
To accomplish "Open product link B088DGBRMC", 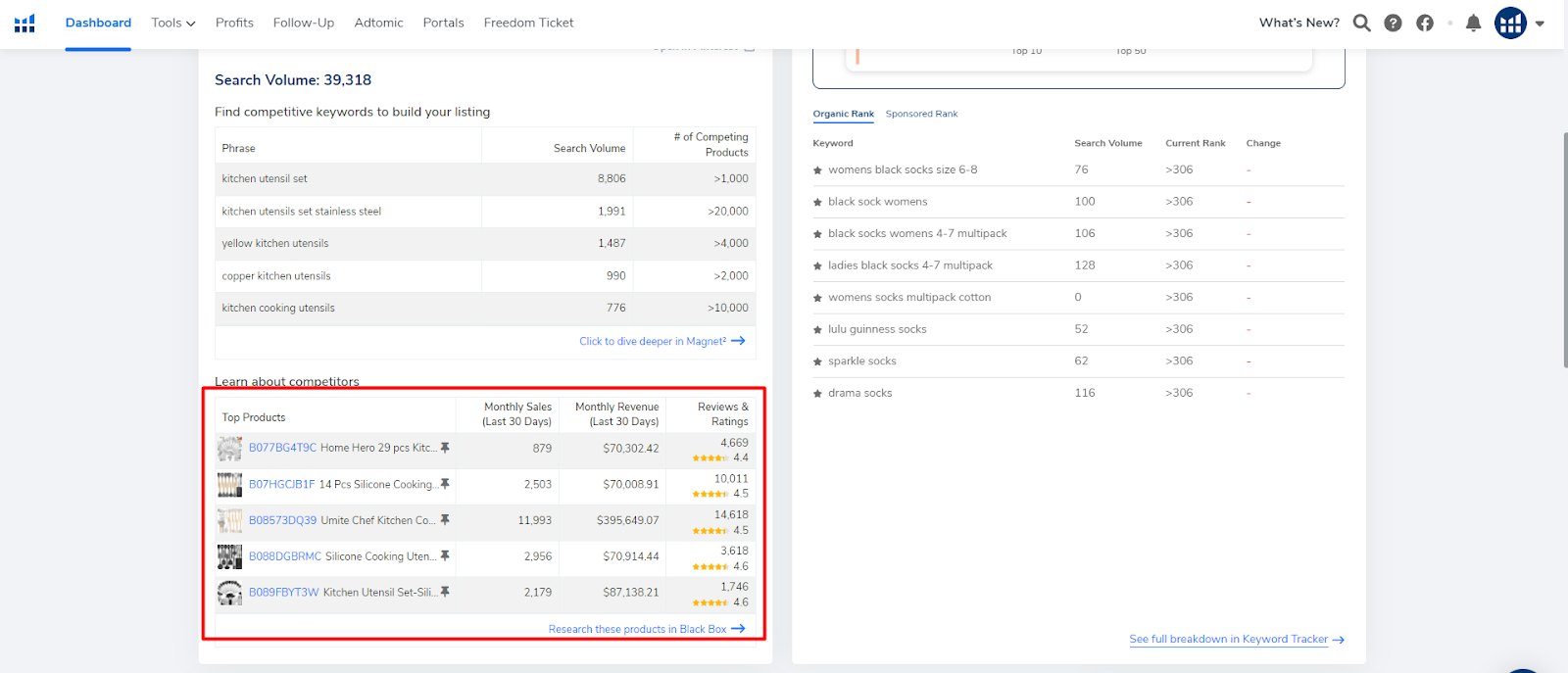I will pos(284,556).
